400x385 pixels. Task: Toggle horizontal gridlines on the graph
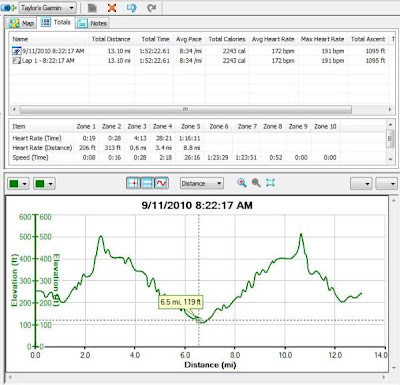[x=147, y=183]
